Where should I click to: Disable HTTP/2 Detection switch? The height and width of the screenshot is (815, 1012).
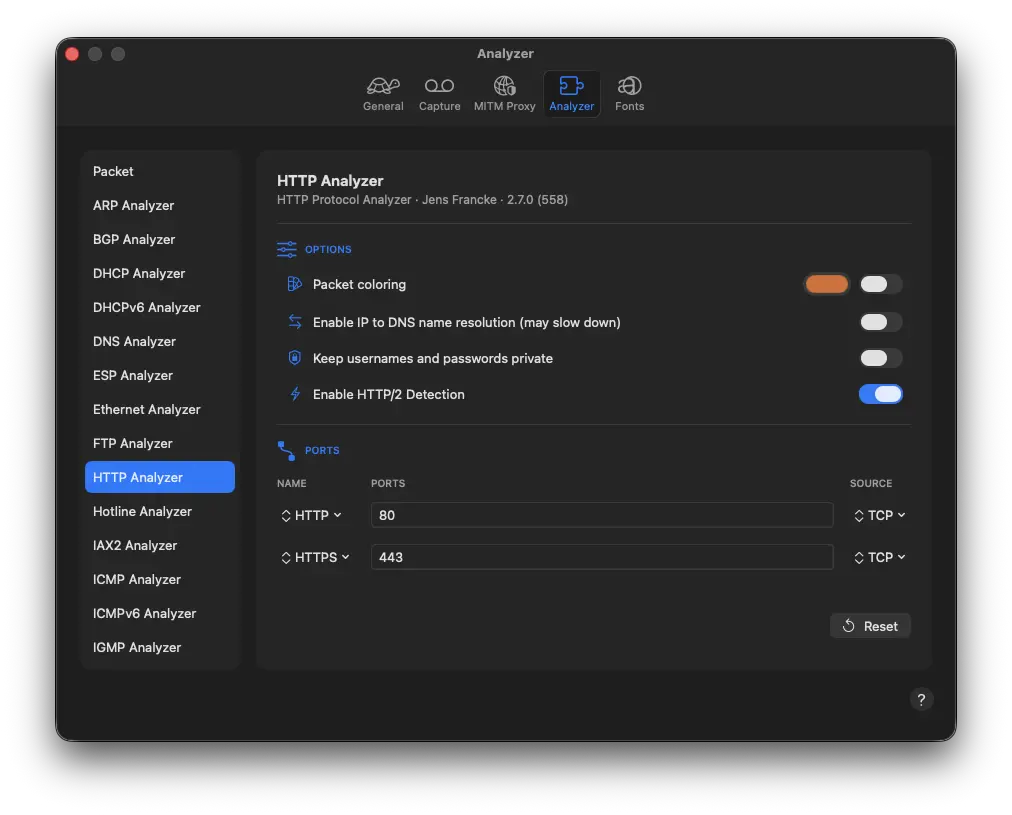pos(880,394)
